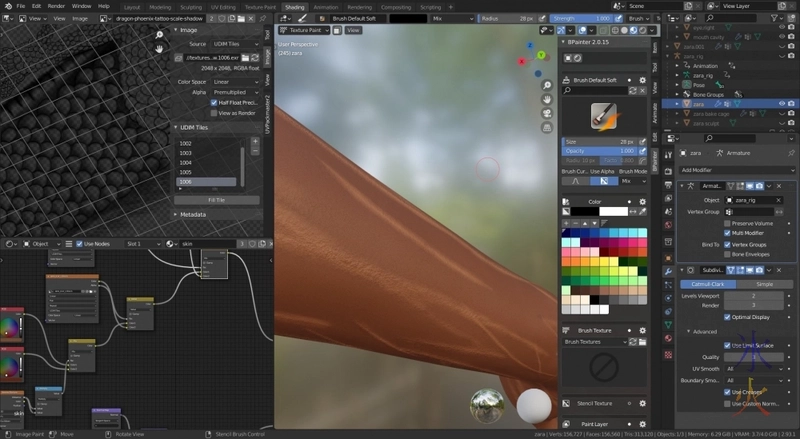Remove the Armature modifier
The height and width of the screenshot is (439, 800).
[x=779, y=186]
